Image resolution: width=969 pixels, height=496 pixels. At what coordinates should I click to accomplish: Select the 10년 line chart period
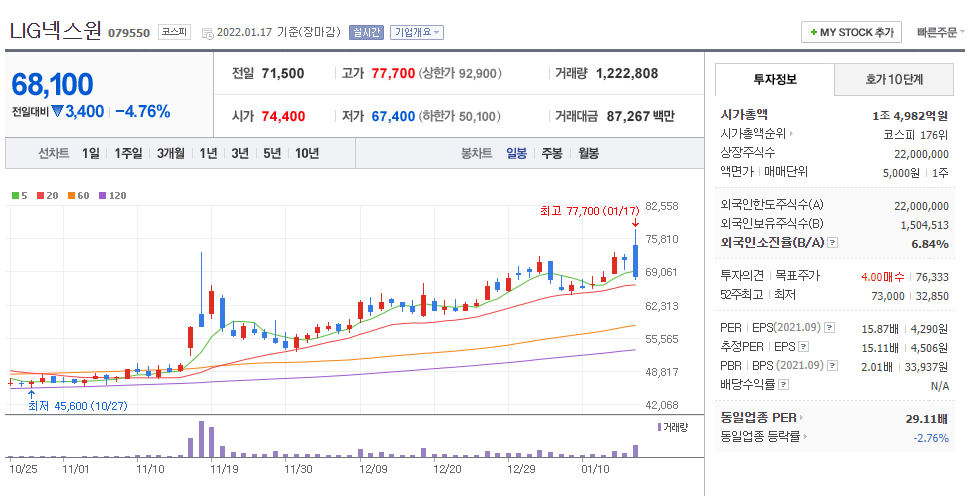307,153
